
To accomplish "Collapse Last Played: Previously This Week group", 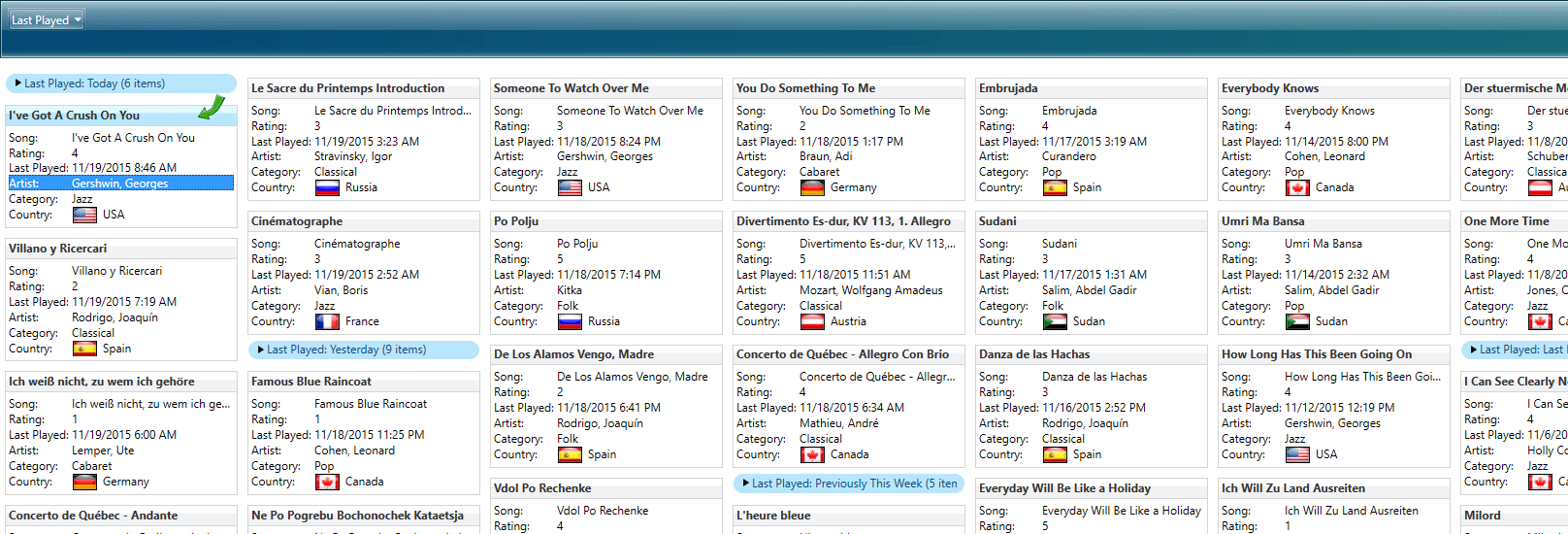I will pos(745,484).
